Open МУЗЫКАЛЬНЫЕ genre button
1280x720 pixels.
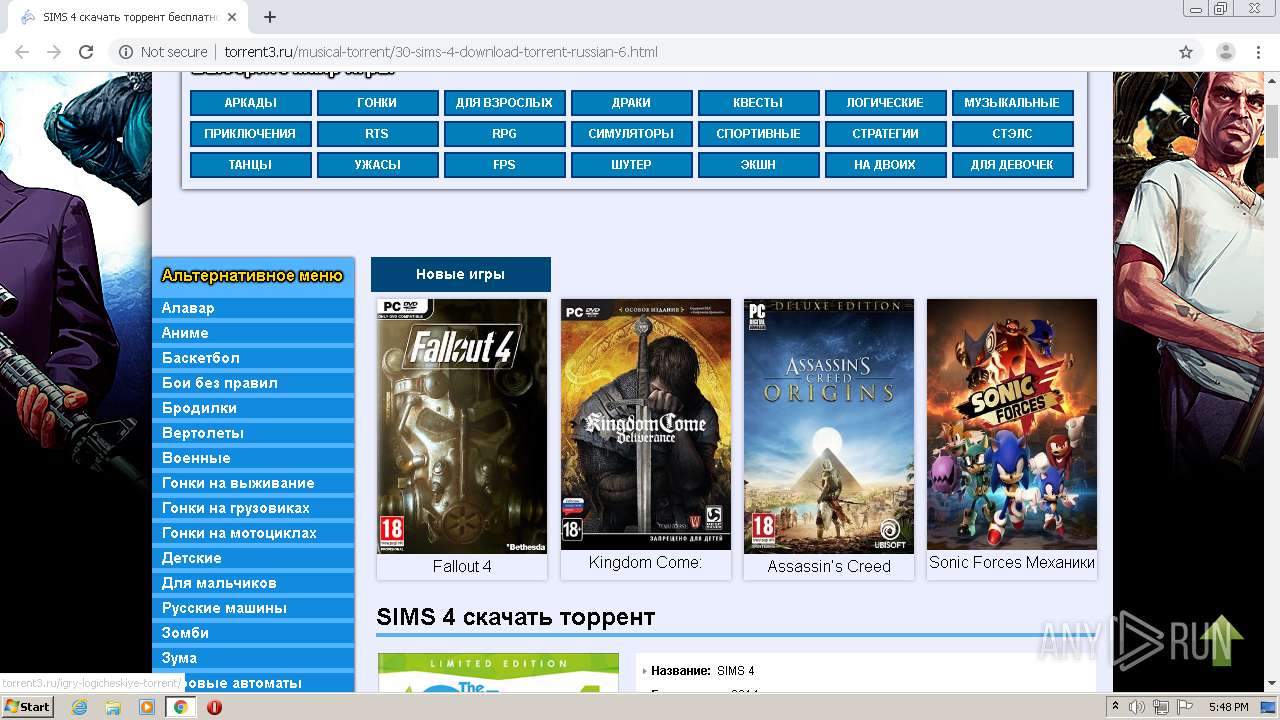point(1013,103)
